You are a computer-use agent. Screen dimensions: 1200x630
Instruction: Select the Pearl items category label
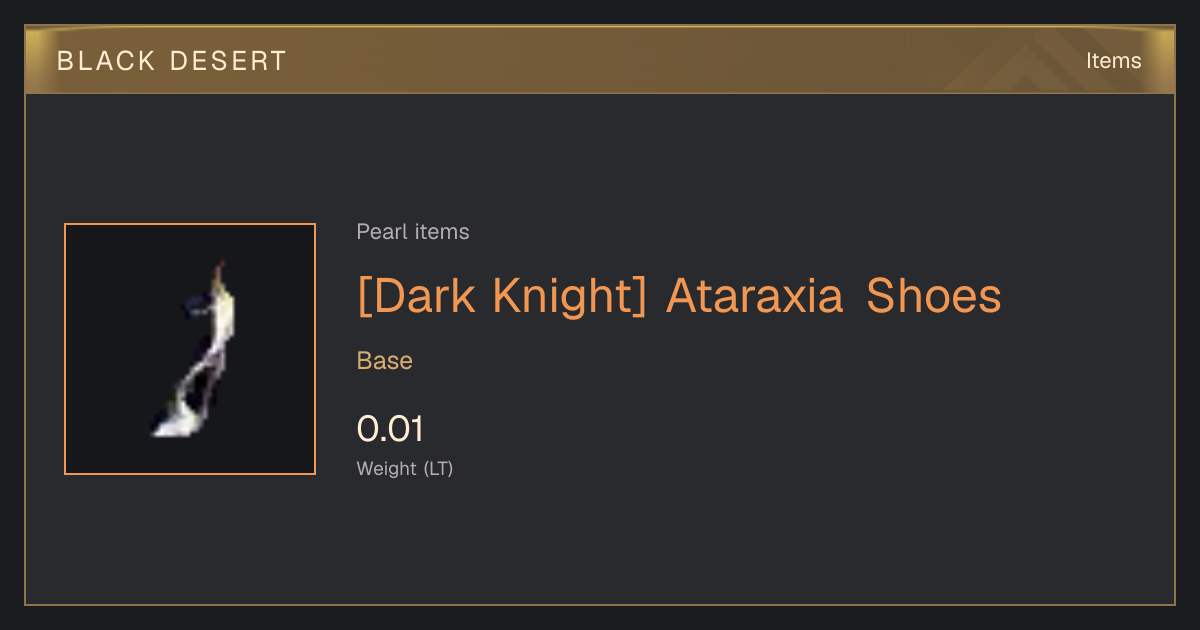click(413, 232)
